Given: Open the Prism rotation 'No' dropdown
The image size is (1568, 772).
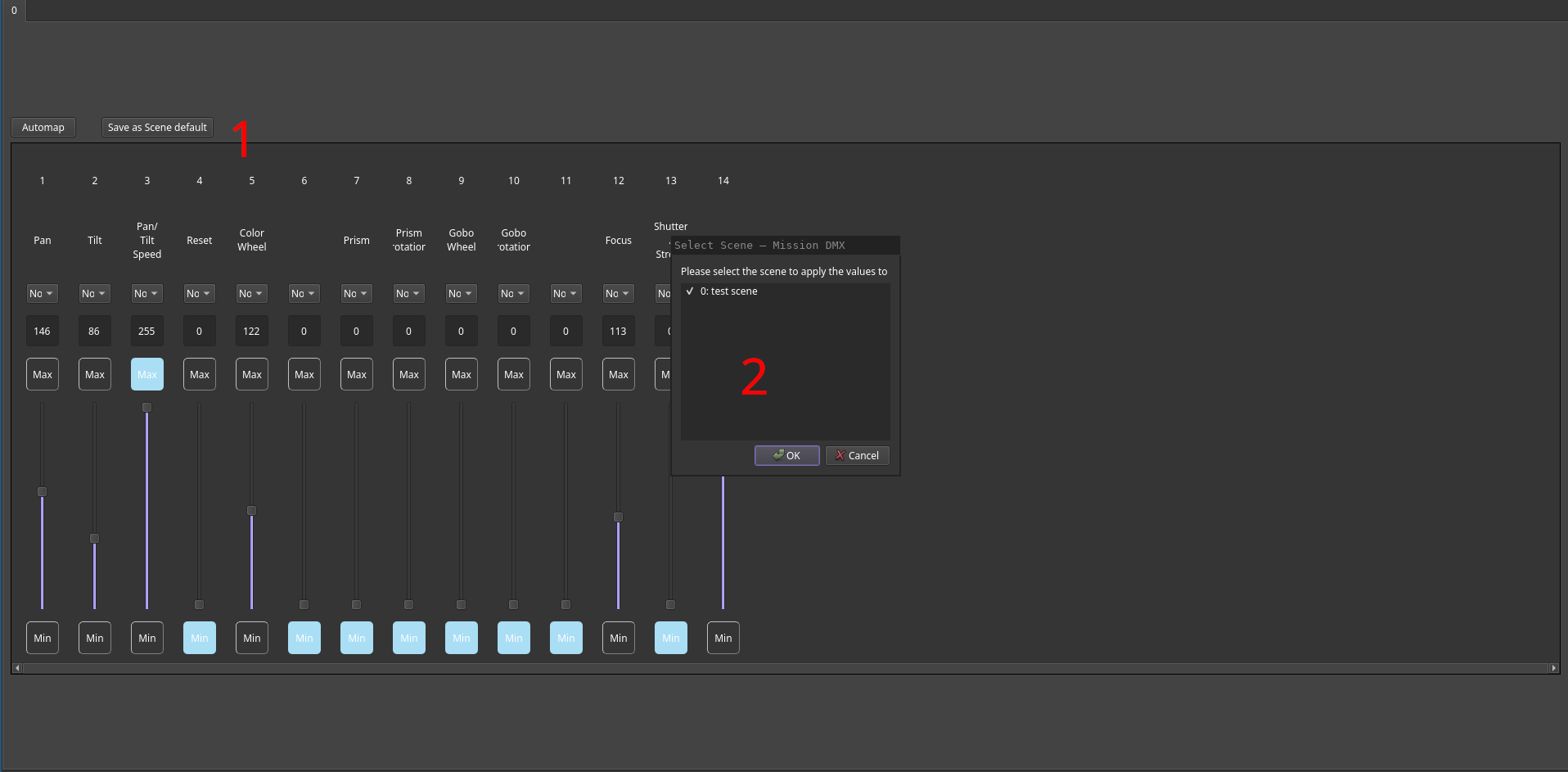Looking at the screenshot, I should pyautogui.click(x=408, y=294).
